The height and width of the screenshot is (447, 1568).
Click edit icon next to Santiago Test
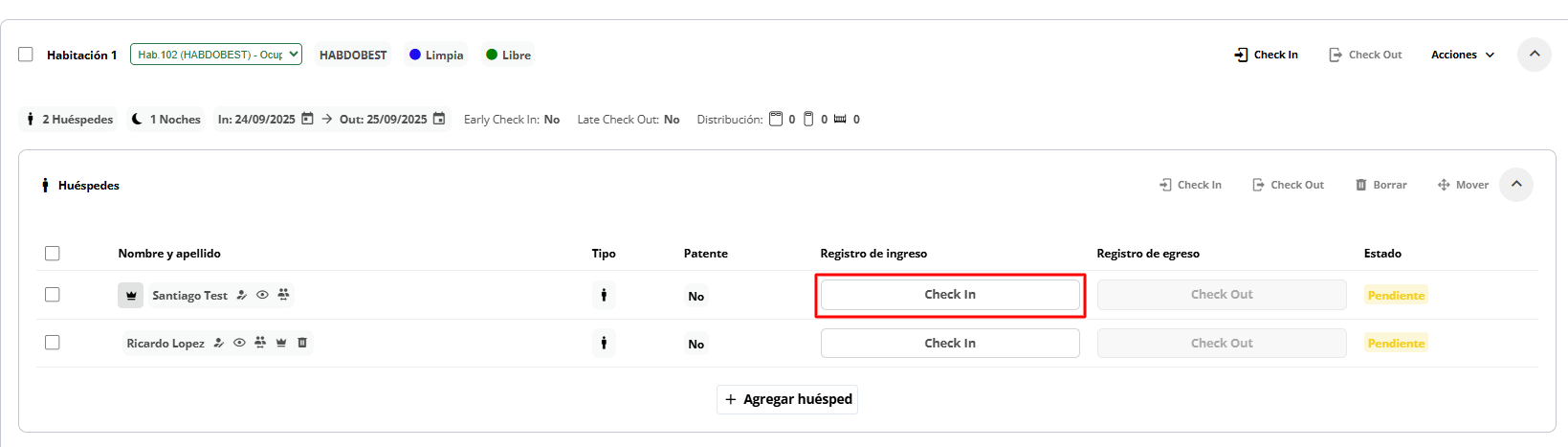coord(242,295)
